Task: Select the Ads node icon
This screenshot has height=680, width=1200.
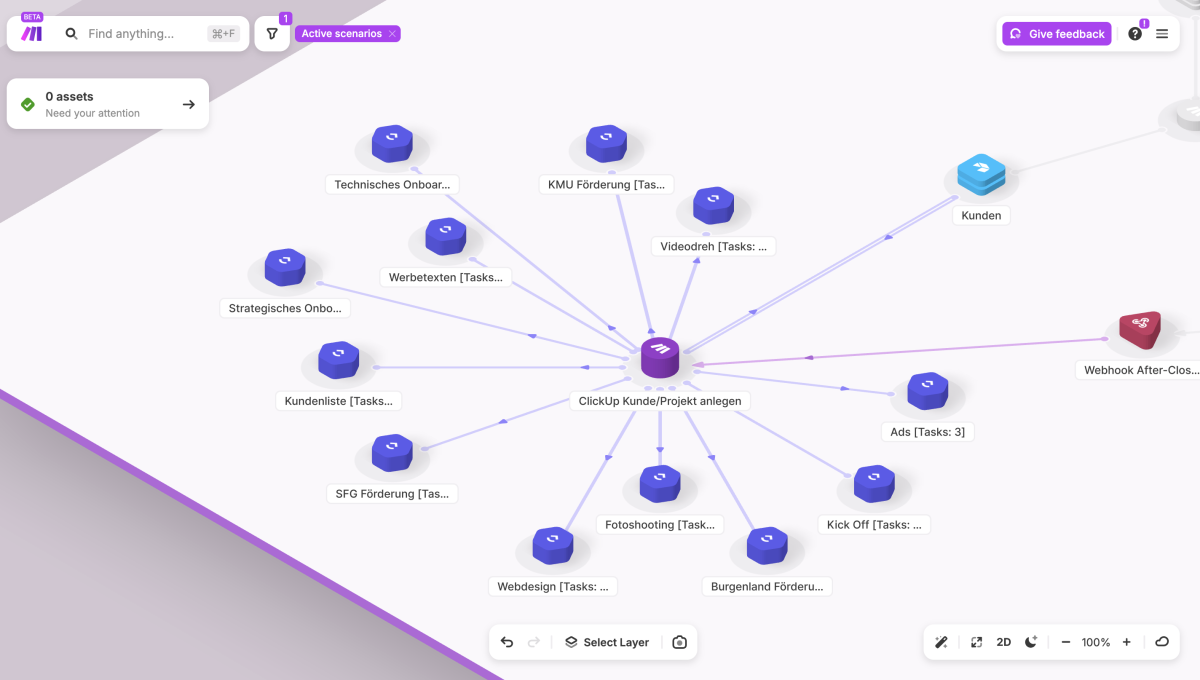Action: pos(928,392)
